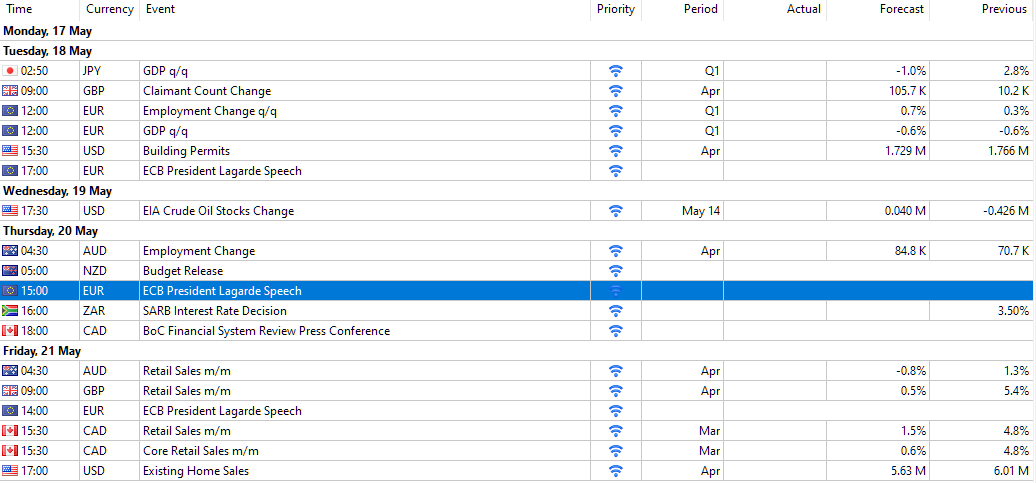The width and height of the screenshot is (1036, 483).
Task: Click the priority signal icon for Building Permits
Action: 616,151
